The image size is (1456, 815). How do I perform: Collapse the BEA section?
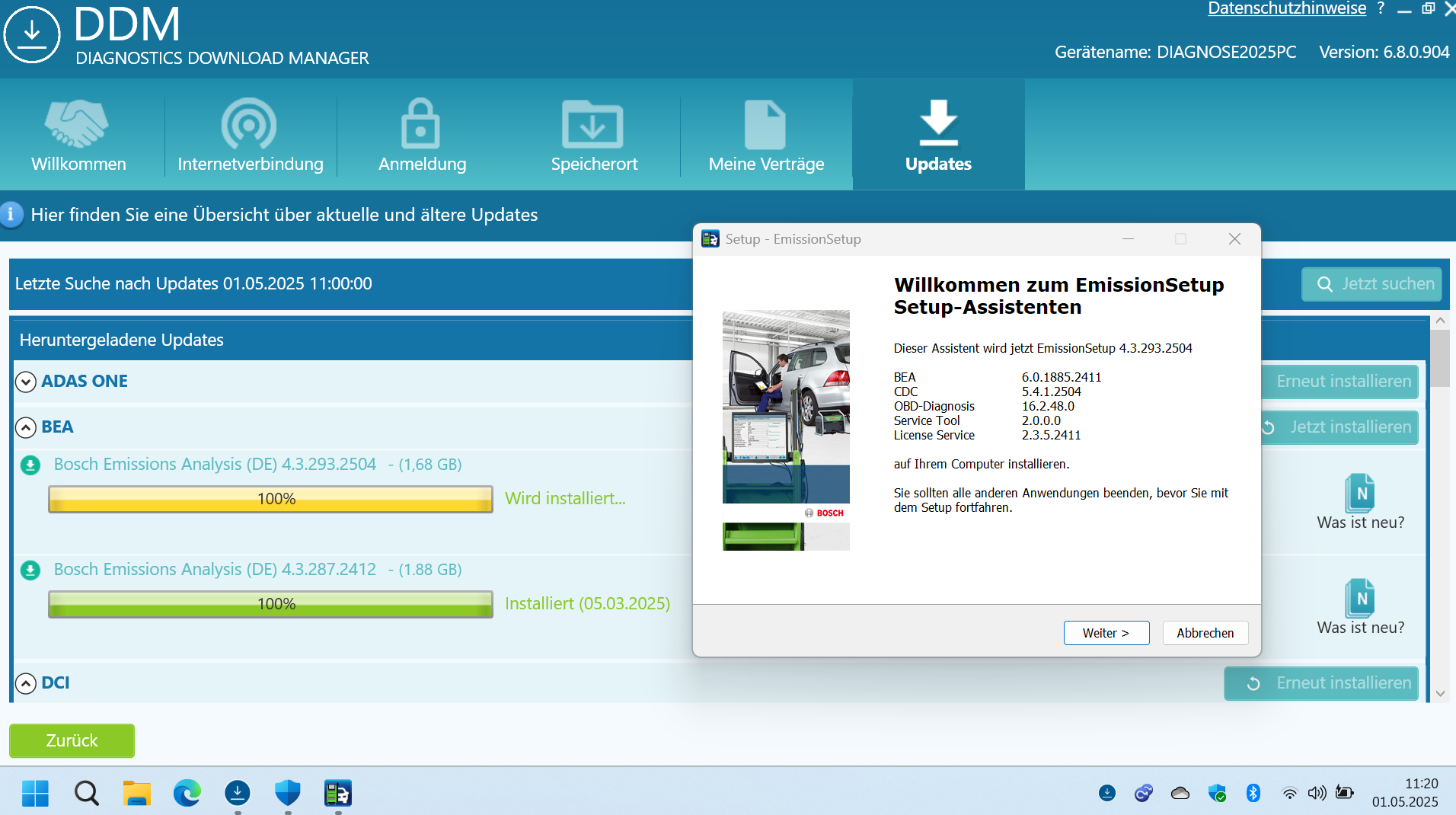click(x=26, y=427)
